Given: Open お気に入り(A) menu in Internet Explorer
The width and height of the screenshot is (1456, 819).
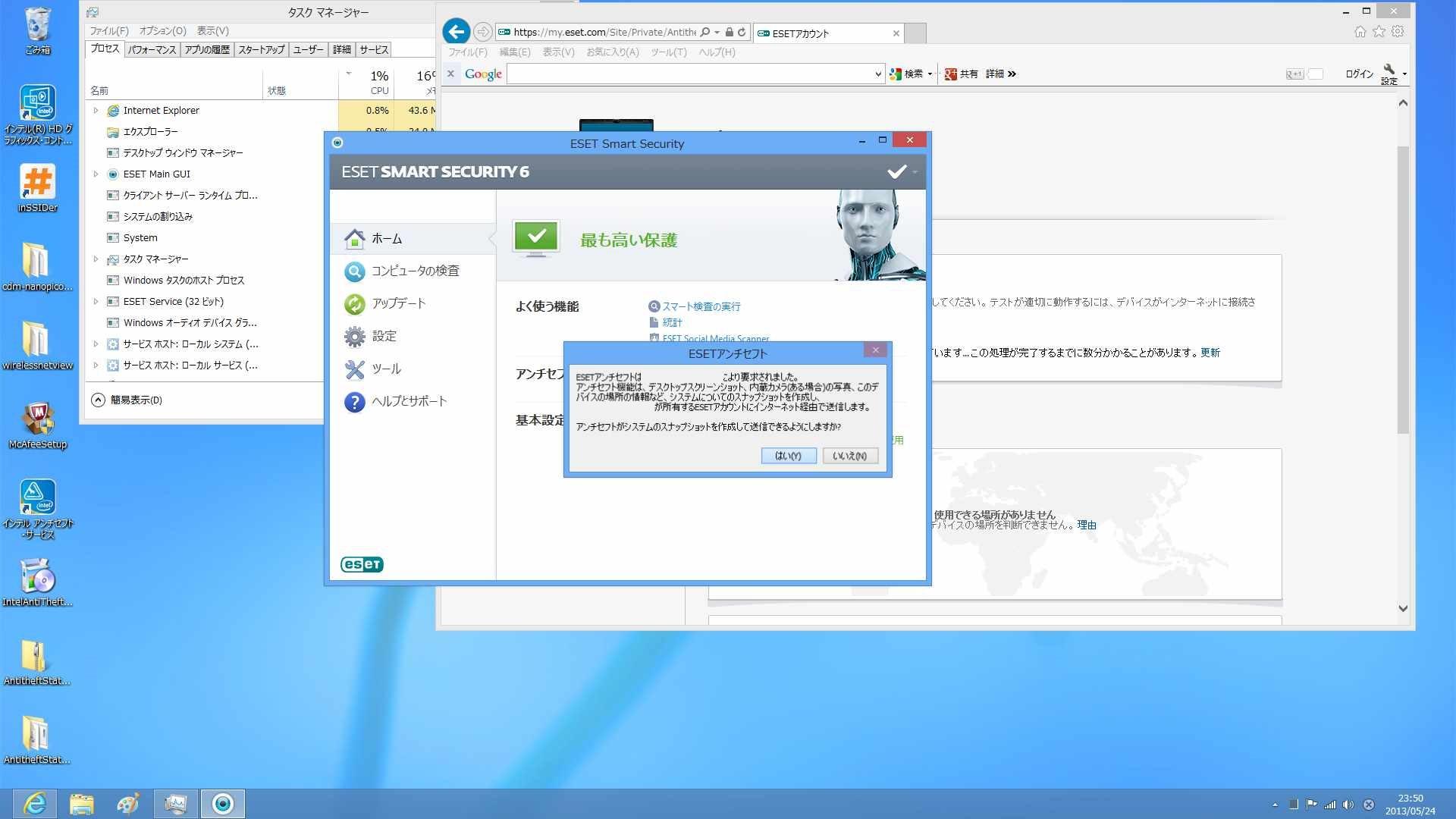Looking at the screenshot, I should 612,52.
